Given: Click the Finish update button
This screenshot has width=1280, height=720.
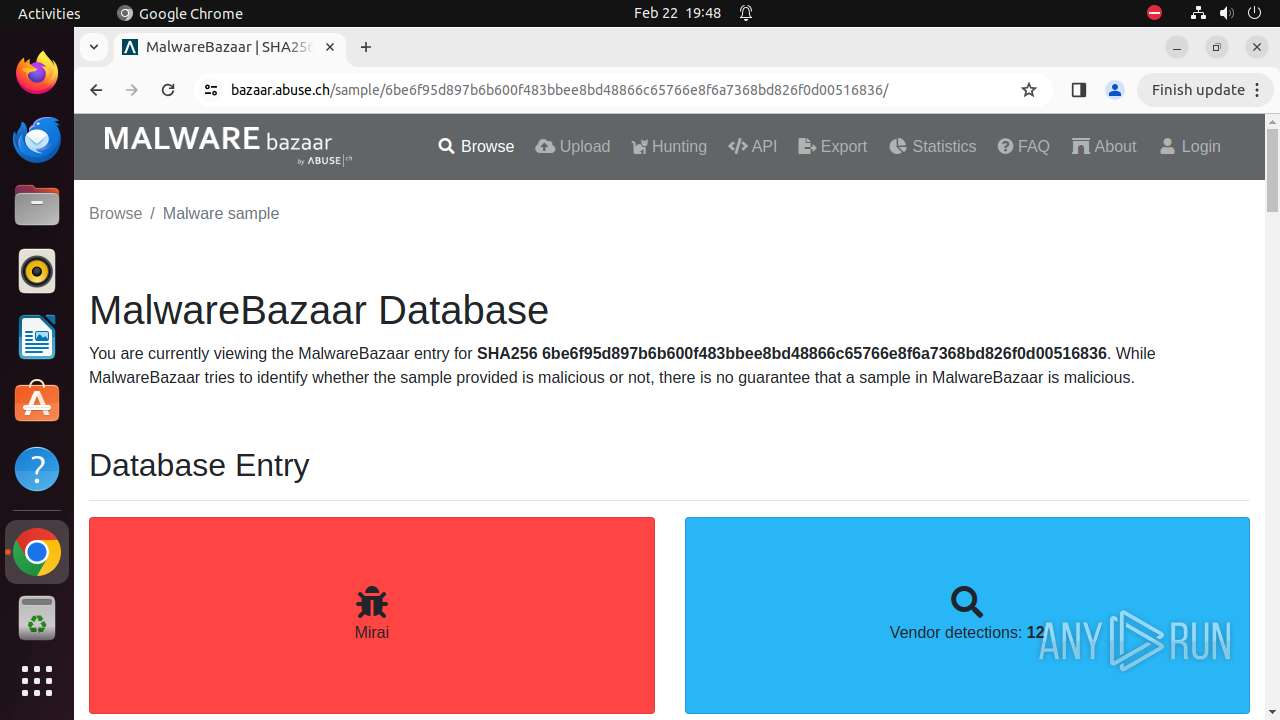Looking at the screenshot, I should click(x=1198, y=90).
